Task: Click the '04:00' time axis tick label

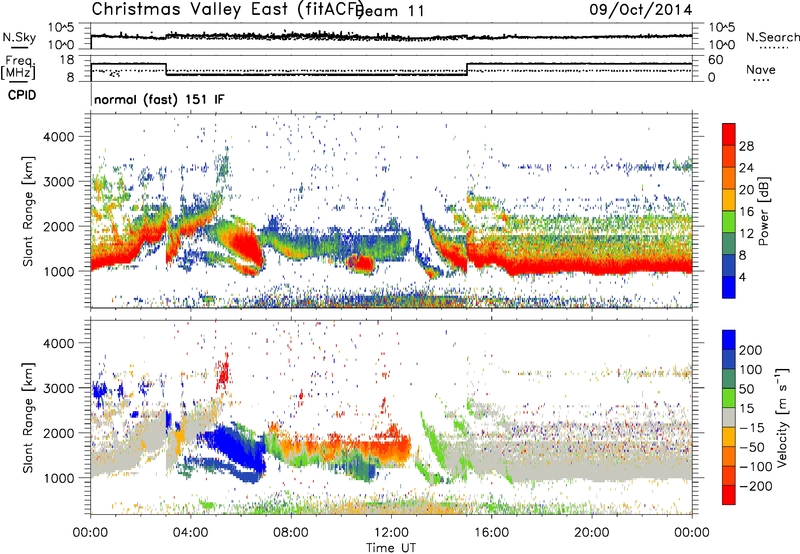Action: (x=190, y=533)
